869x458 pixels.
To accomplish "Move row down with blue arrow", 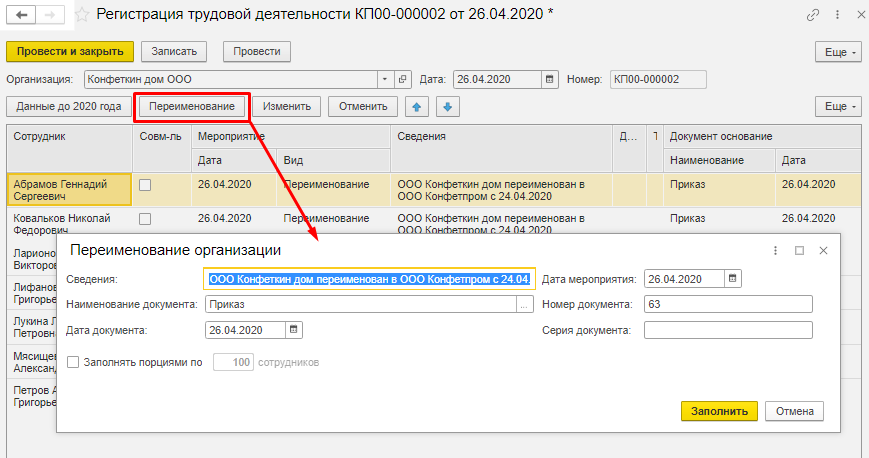I will pos(448,106).
